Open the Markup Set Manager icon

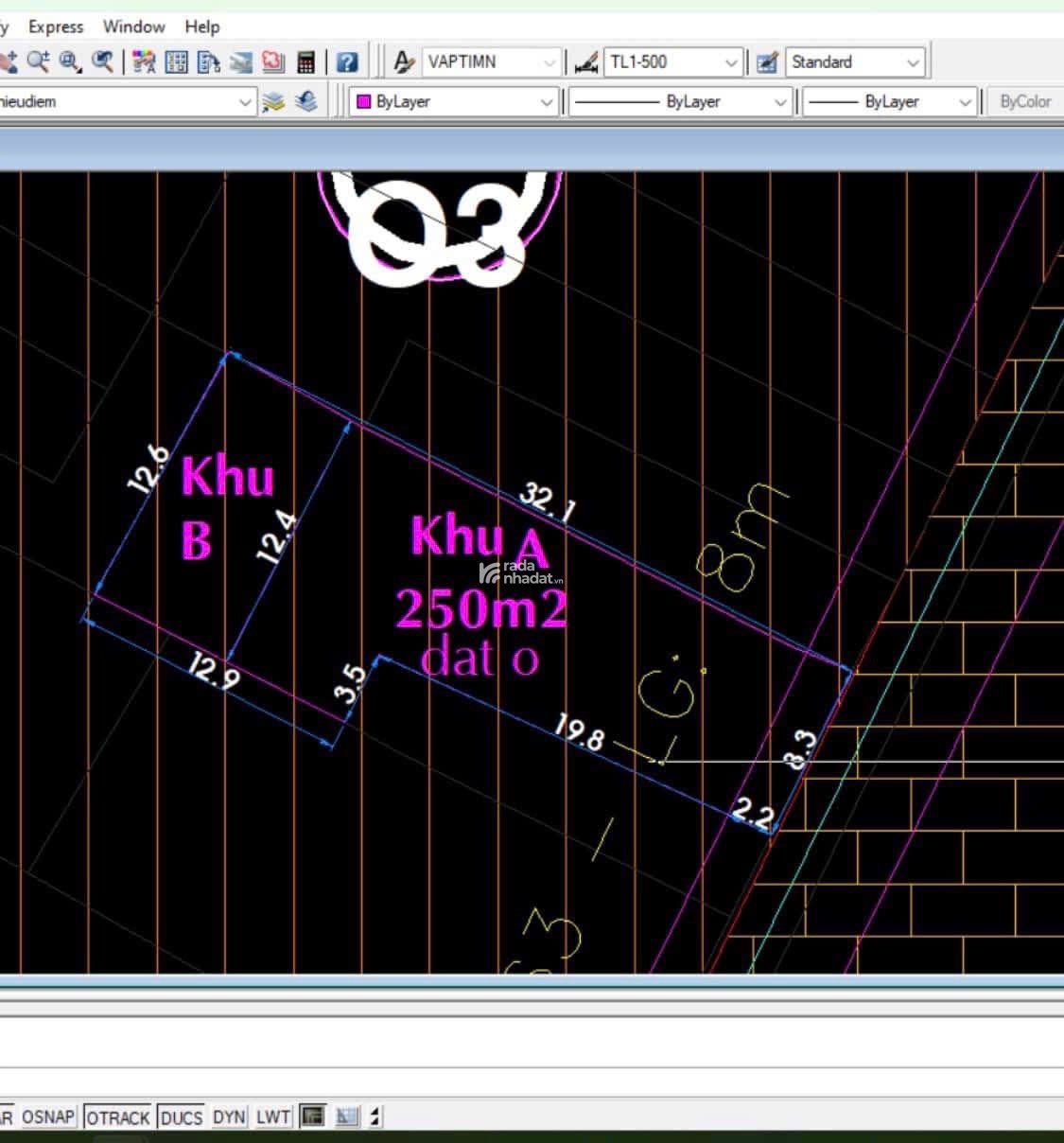(273, 62)
